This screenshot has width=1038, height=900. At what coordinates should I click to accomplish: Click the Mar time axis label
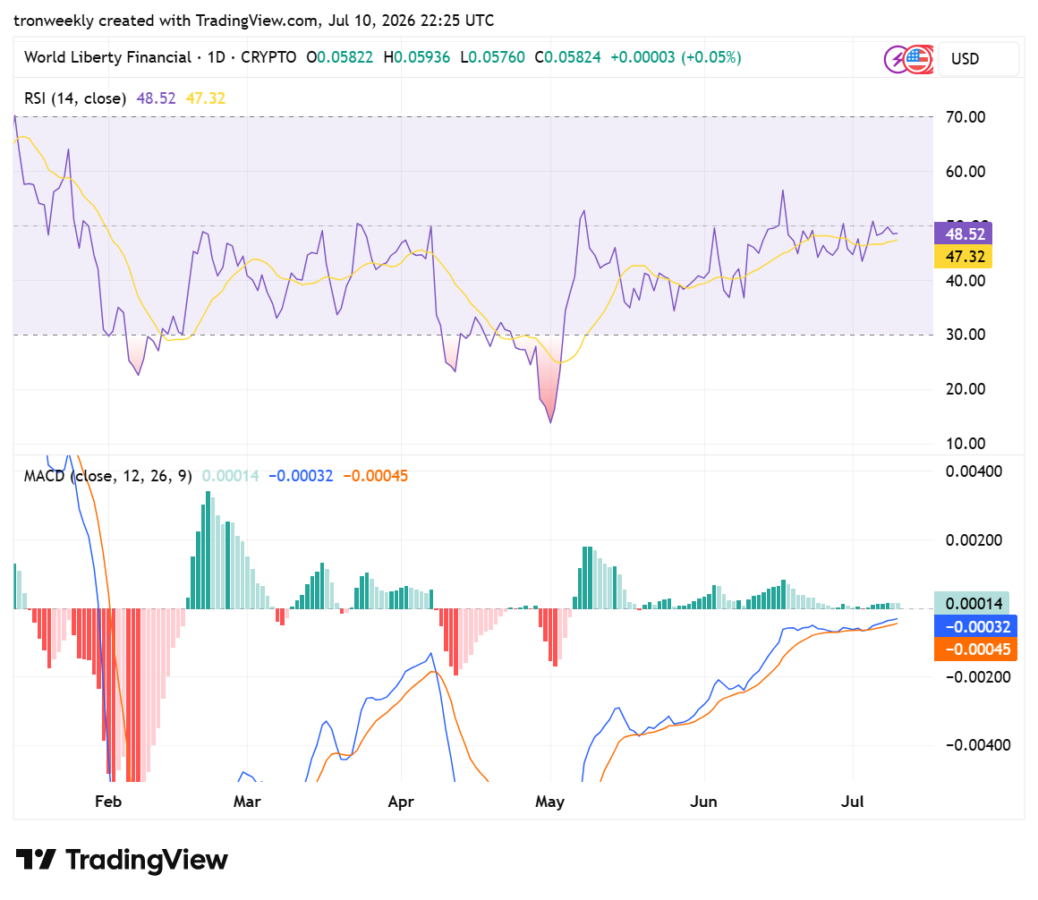[x=247, y=801]
